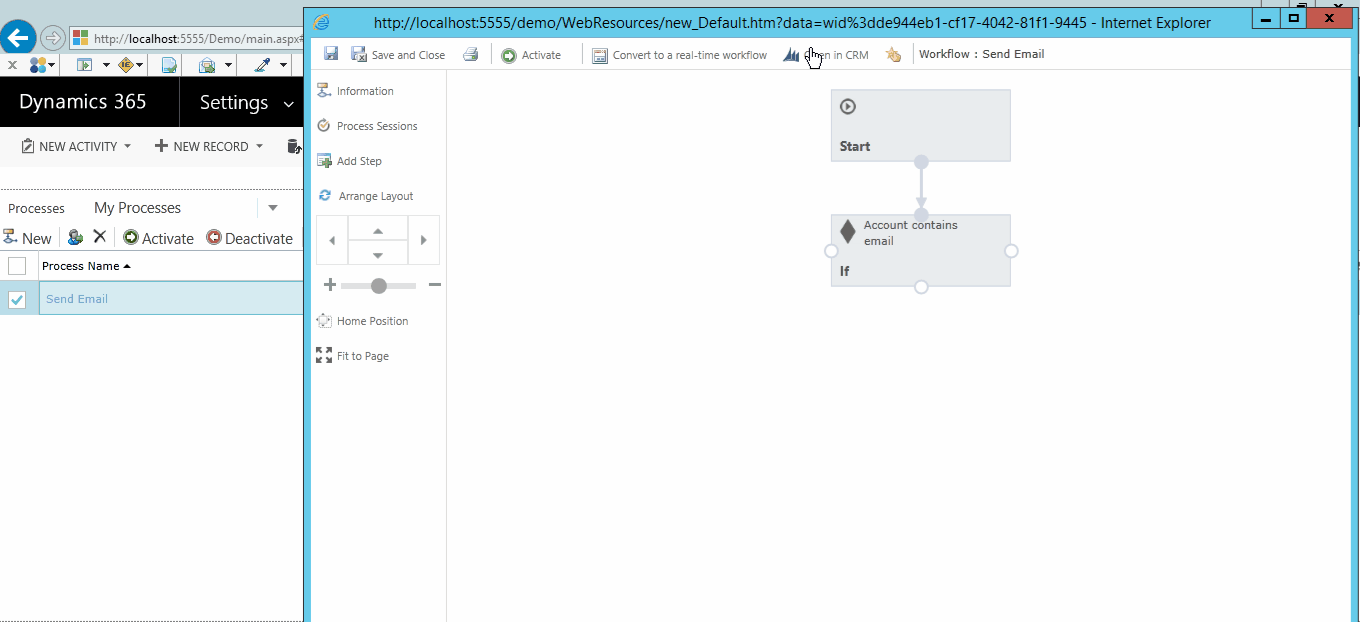The width and height of the screenshot is (1360, 622).
Task: Open the My Processes view selector arrow
Action: click(x=273, y=208)
